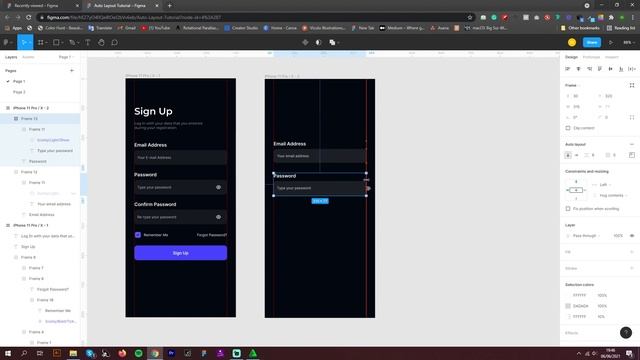The height and width of the screenshot is (360, 640).
Task: Click the Present play icon
Action: [x=611, y=42]
